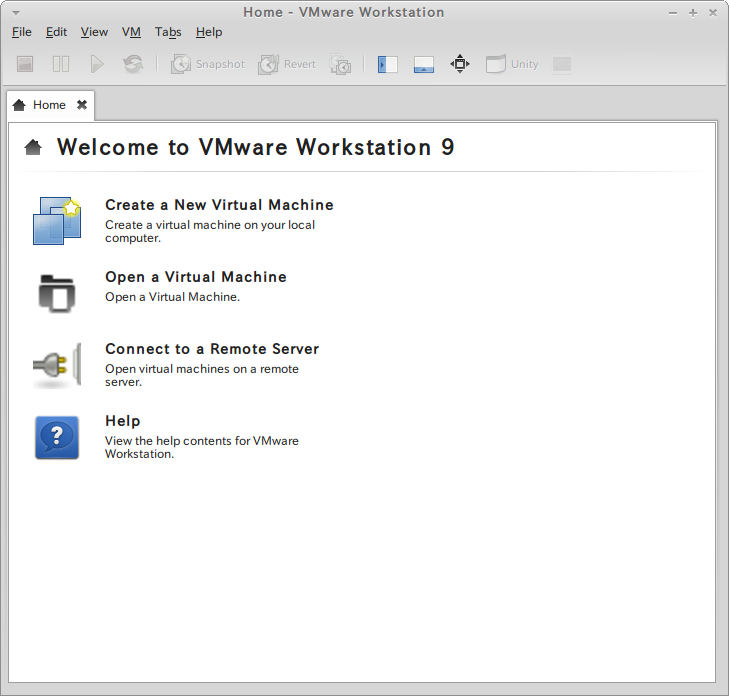
Task: Click 'Create a virtual machine on your local computer.' text
Action: [210, 232]
